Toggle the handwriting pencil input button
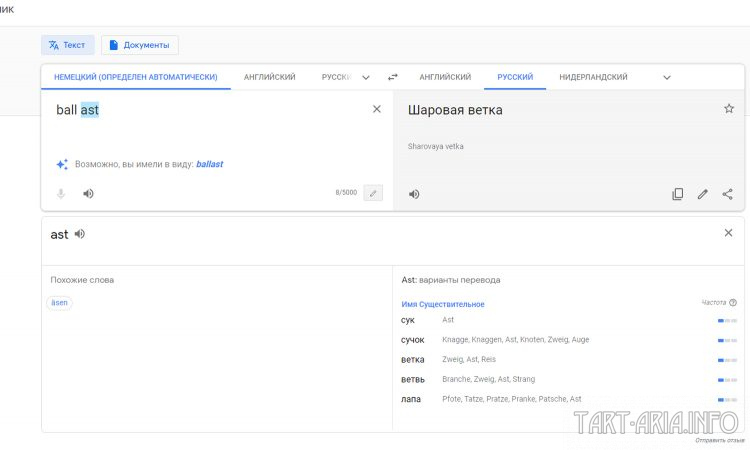Screen dimensions: 750x450 (373, 193)
